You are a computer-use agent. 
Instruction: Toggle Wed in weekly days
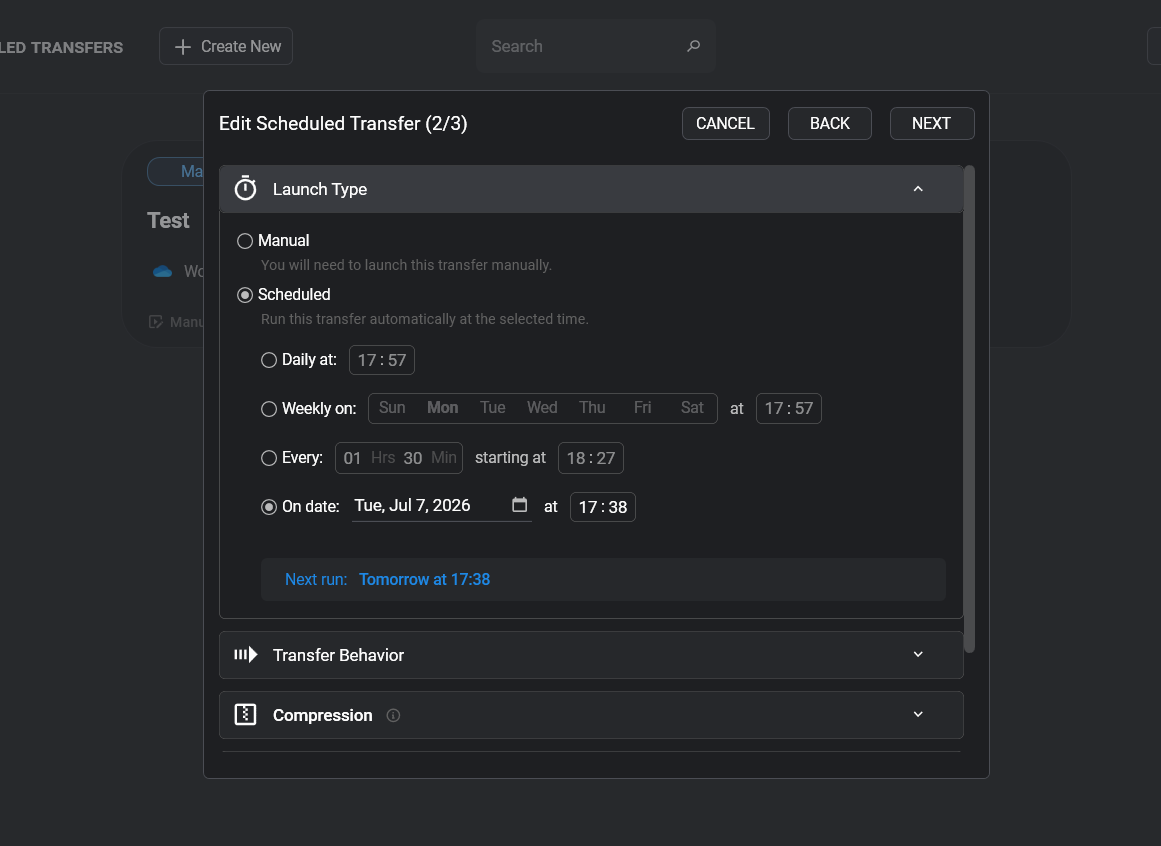pos(542,408)
